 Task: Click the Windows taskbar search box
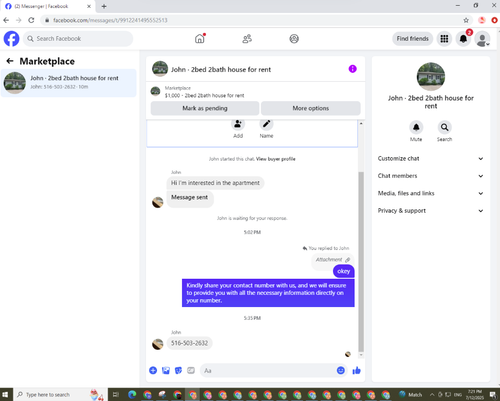(60, 394)
